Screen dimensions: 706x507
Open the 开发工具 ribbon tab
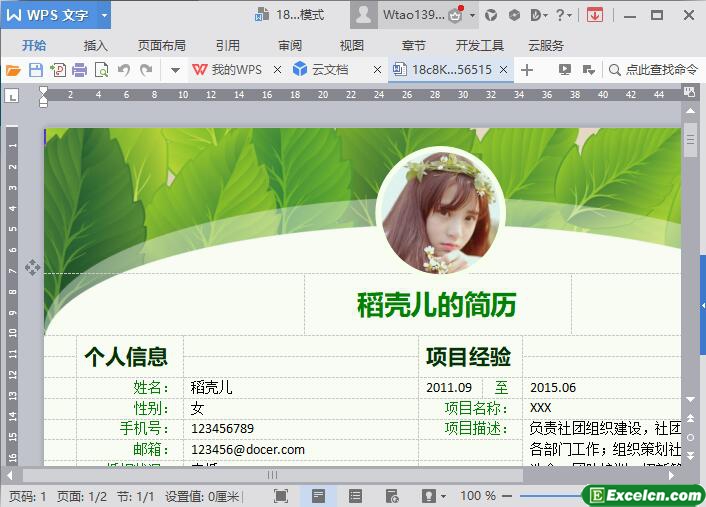click(480, 45)
